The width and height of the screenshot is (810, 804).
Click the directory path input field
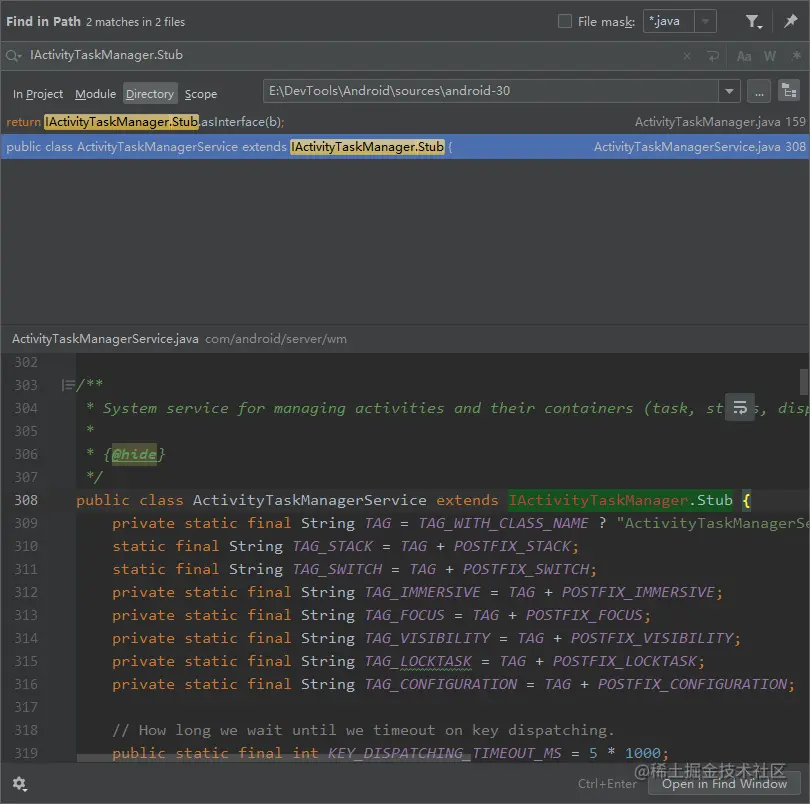[x=490, y=91]
